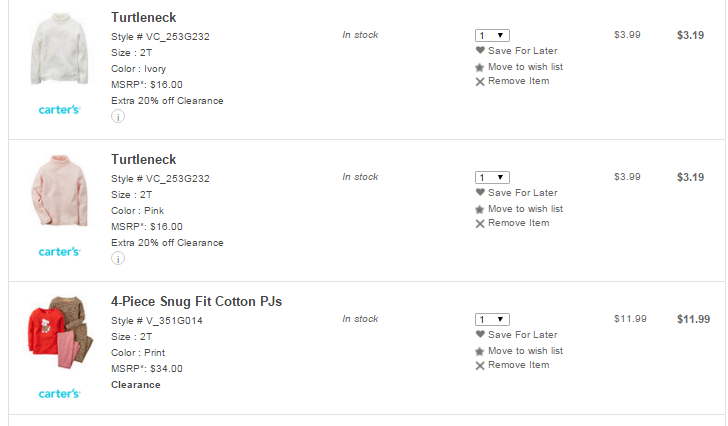Click the heart icon for Pink Turtleneck
Screen dimensions: 728x426
(x=480, y=192)
